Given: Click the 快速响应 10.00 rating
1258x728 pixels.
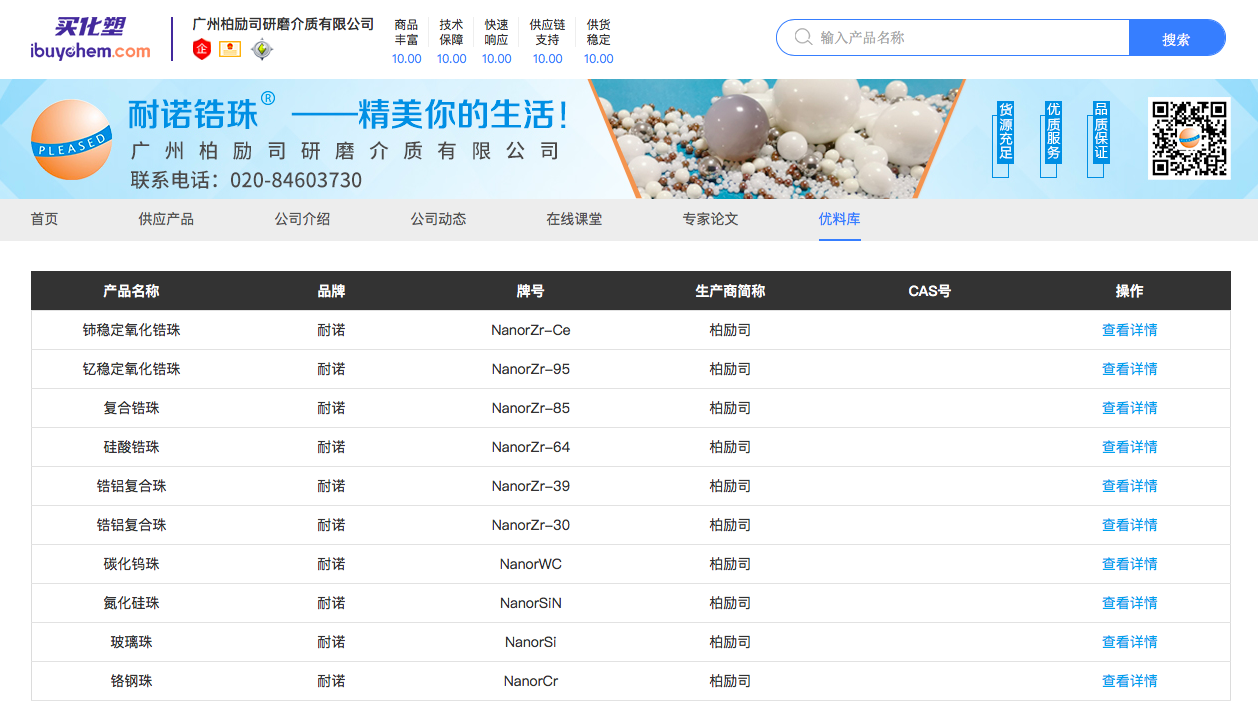Looking at the screenshot, I should pos(496,41).
